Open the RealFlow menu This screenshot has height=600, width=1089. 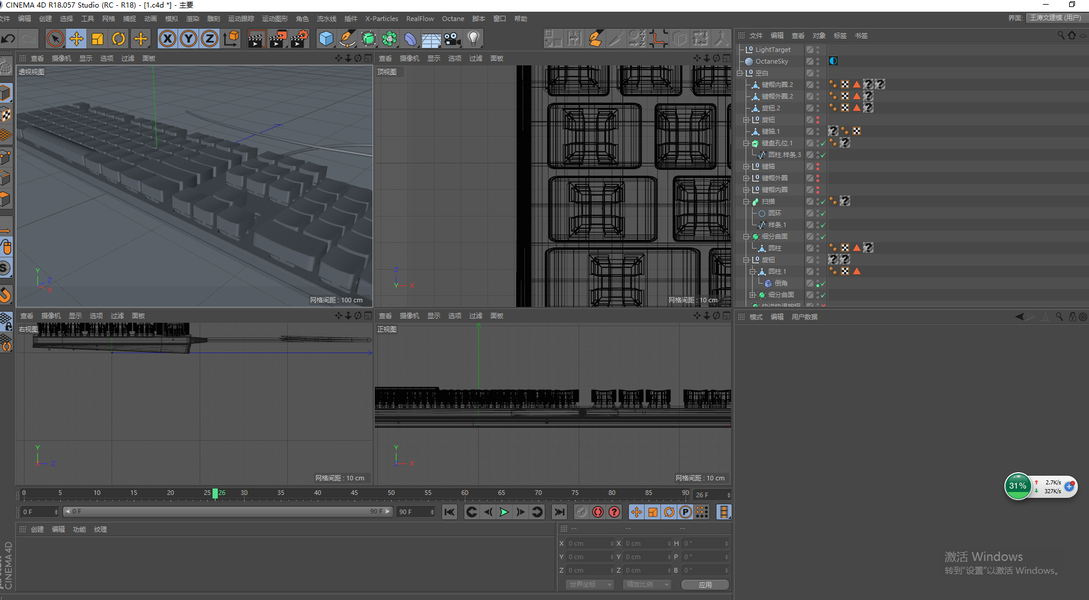pyautogui.click(x=420, y=19)
